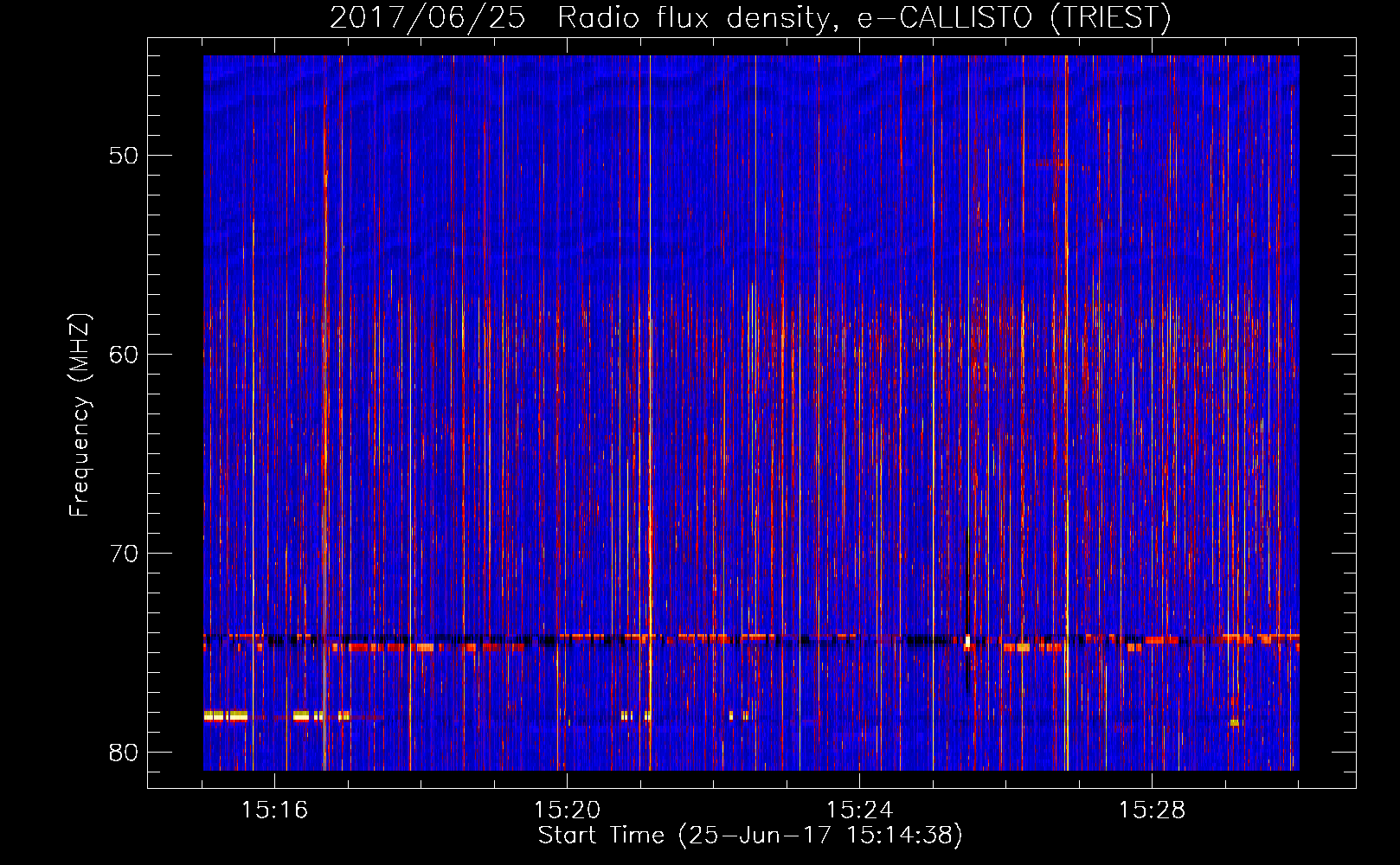Click the 80 MHz frequency tick label
This screenshot has height=865, width=1400.
click(124, 753)
